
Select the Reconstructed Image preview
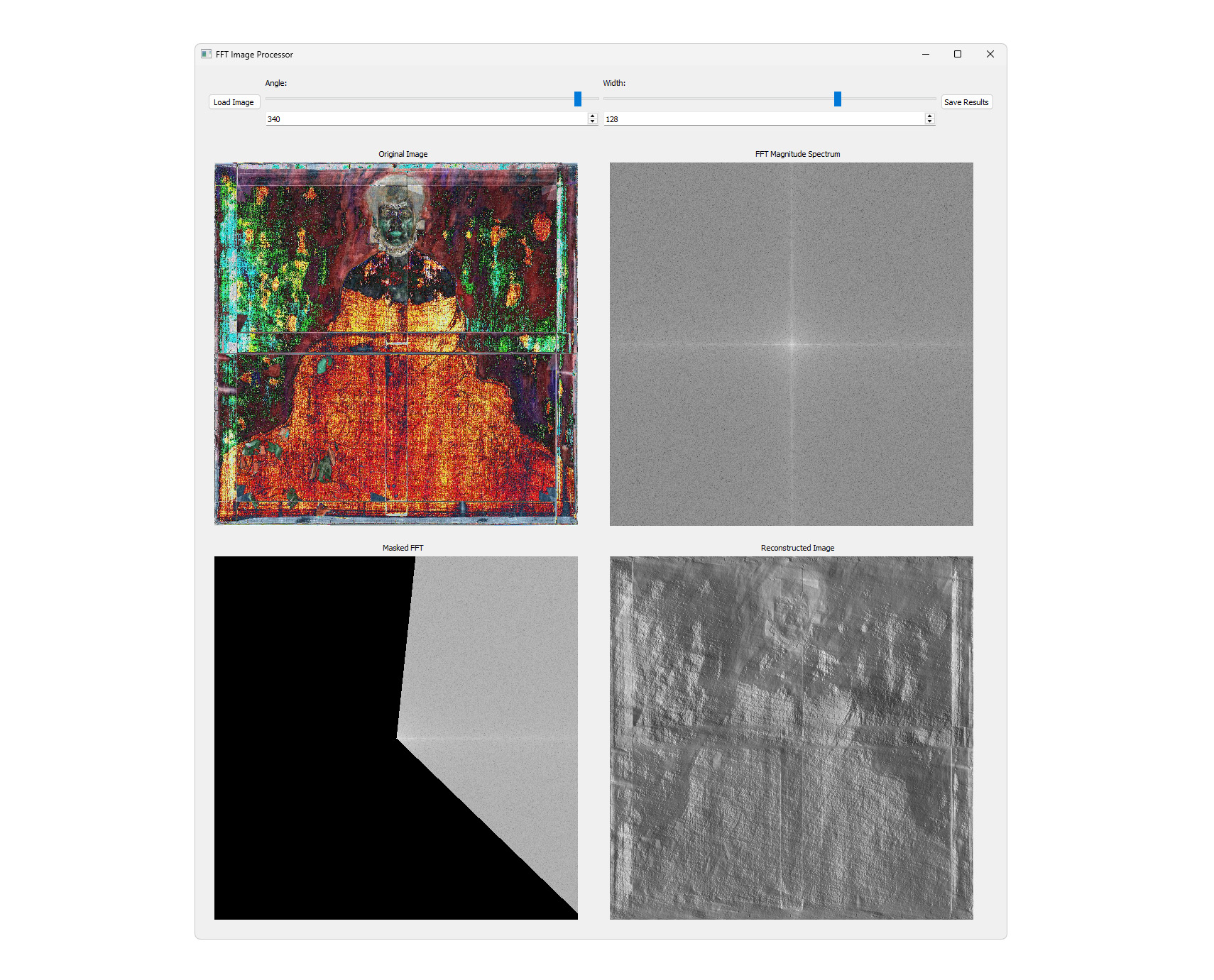click(x=791, y=738)
